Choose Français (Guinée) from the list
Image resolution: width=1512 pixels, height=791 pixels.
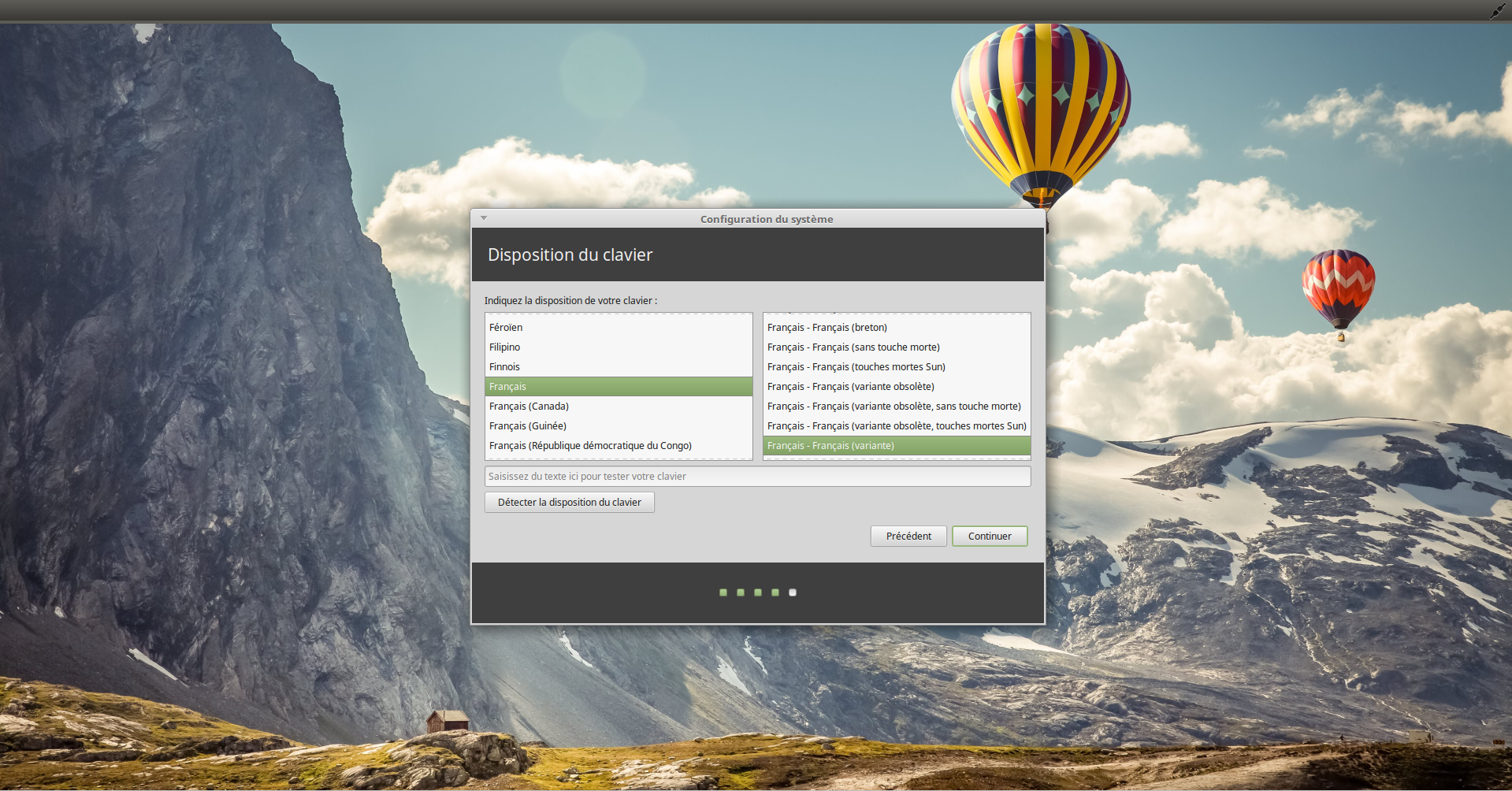pyautogui.click(x=527, y=425)
